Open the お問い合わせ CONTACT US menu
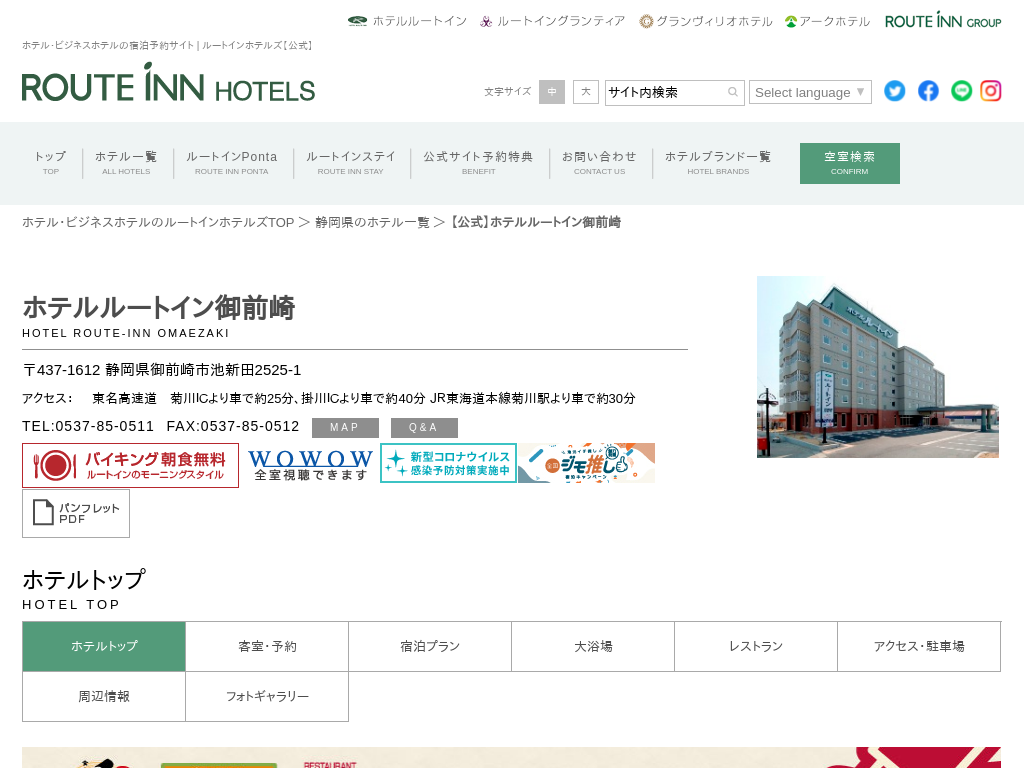The width and height of the screenshot is (1024, 768). click(600, 163)
